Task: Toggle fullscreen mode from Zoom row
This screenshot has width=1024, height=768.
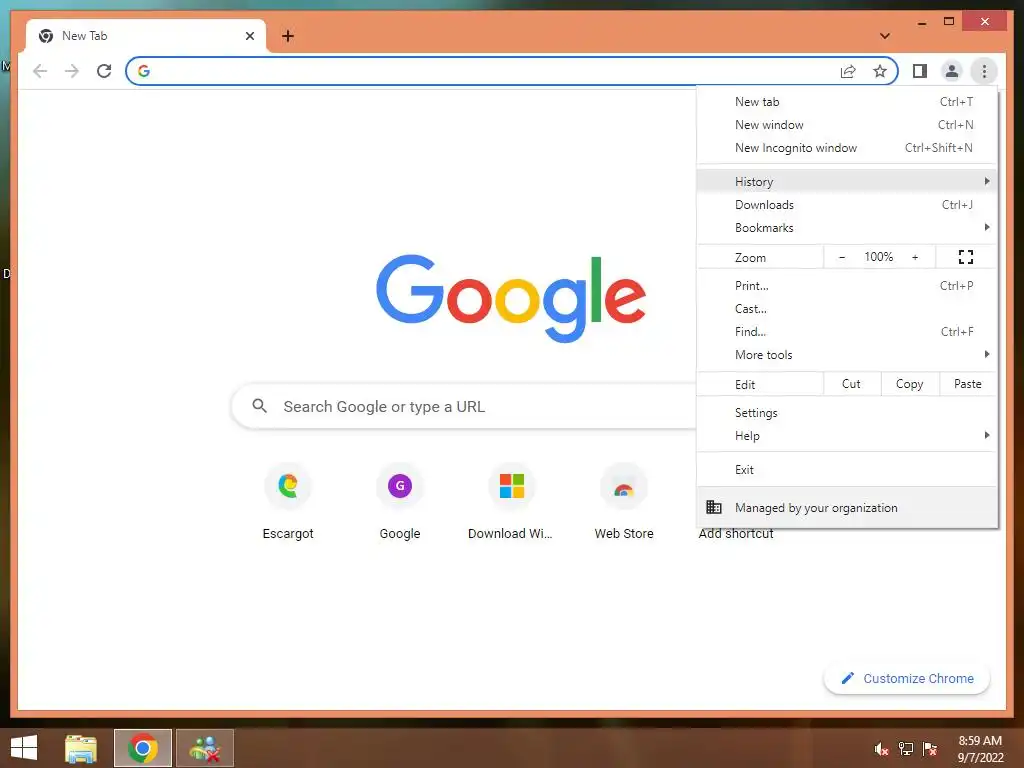Action: [966, 257]
